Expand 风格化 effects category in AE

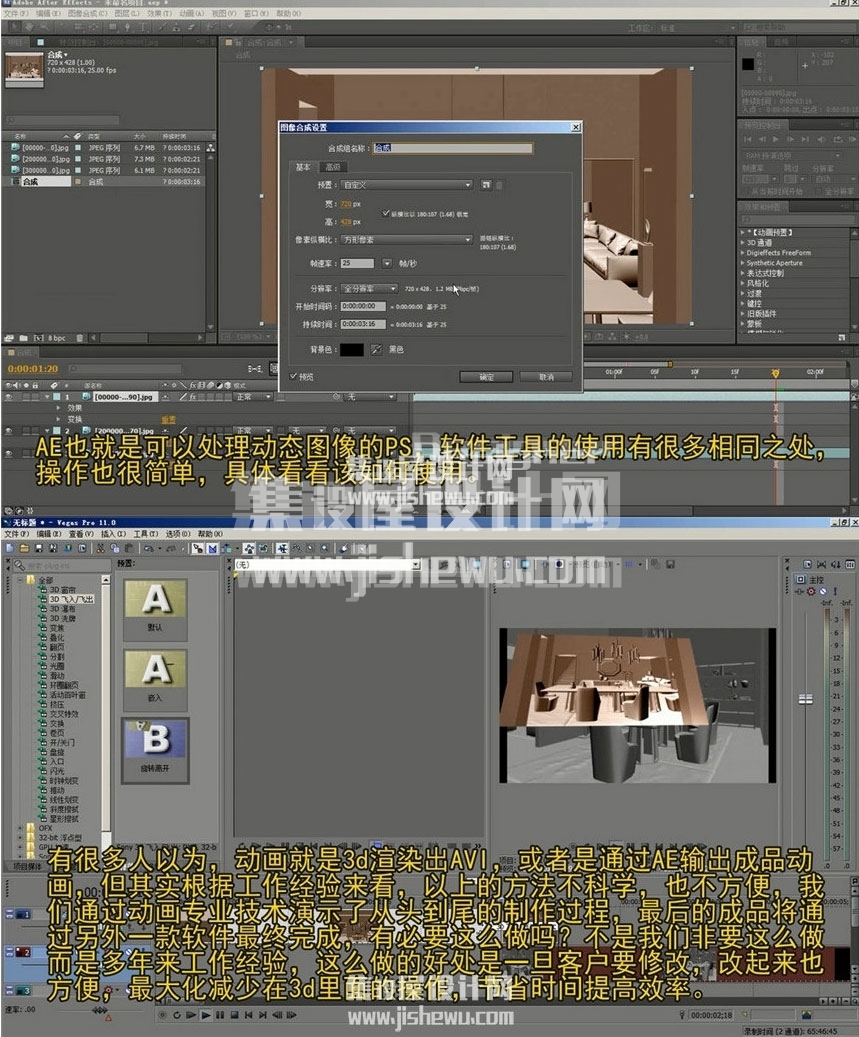(x=743, y=283)
